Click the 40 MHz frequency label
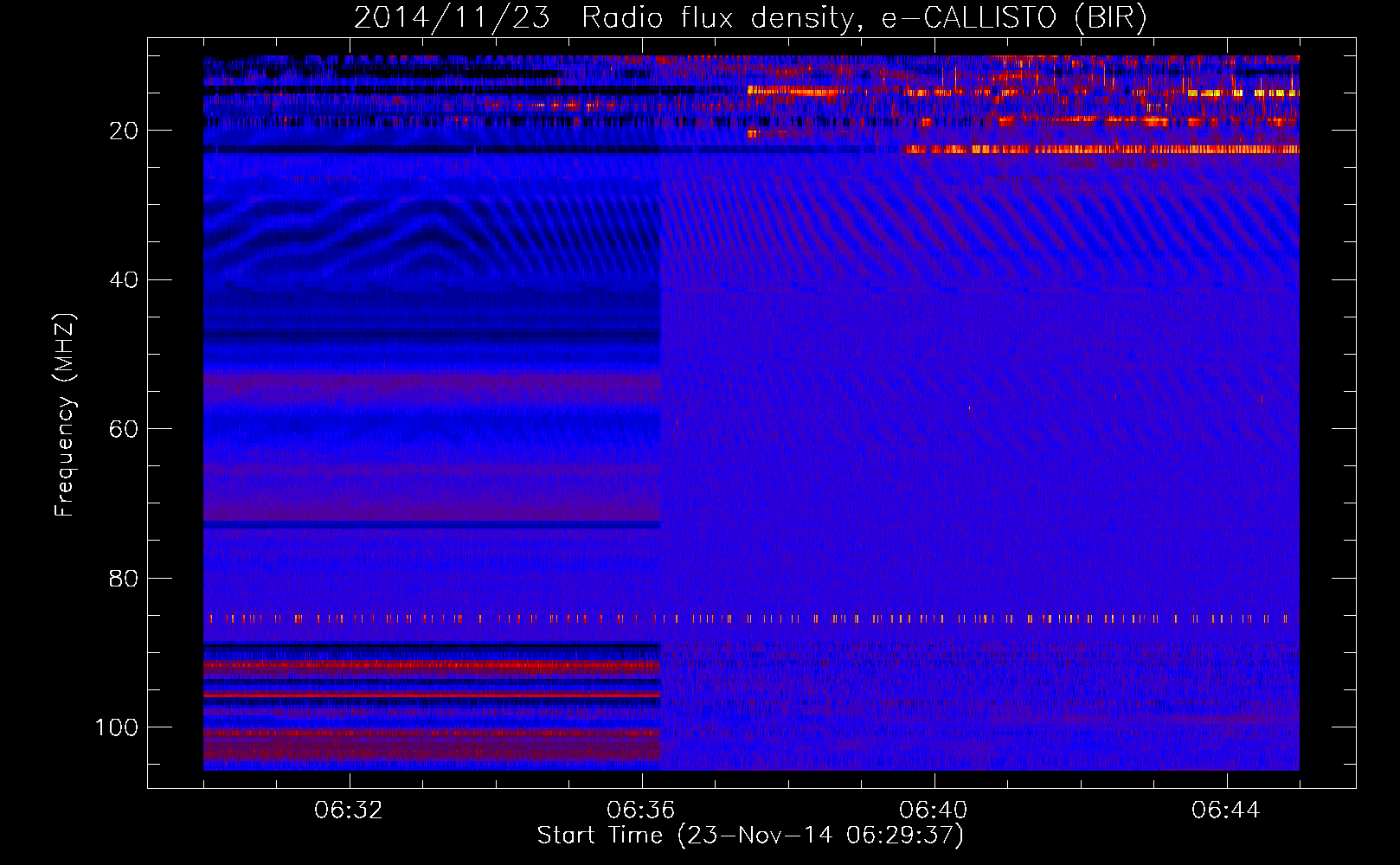Screen dimensions: 1400x865 tap(124, 279)
